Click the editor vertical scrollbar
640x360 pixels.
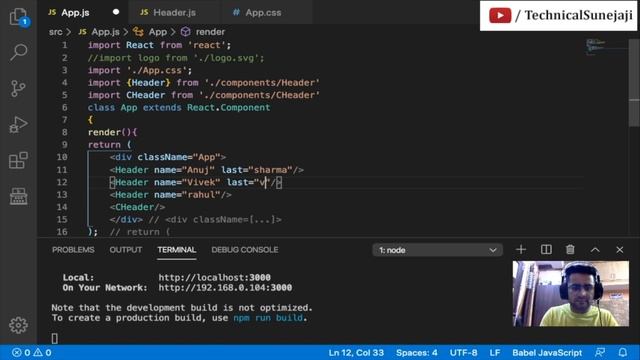point(634,84)
